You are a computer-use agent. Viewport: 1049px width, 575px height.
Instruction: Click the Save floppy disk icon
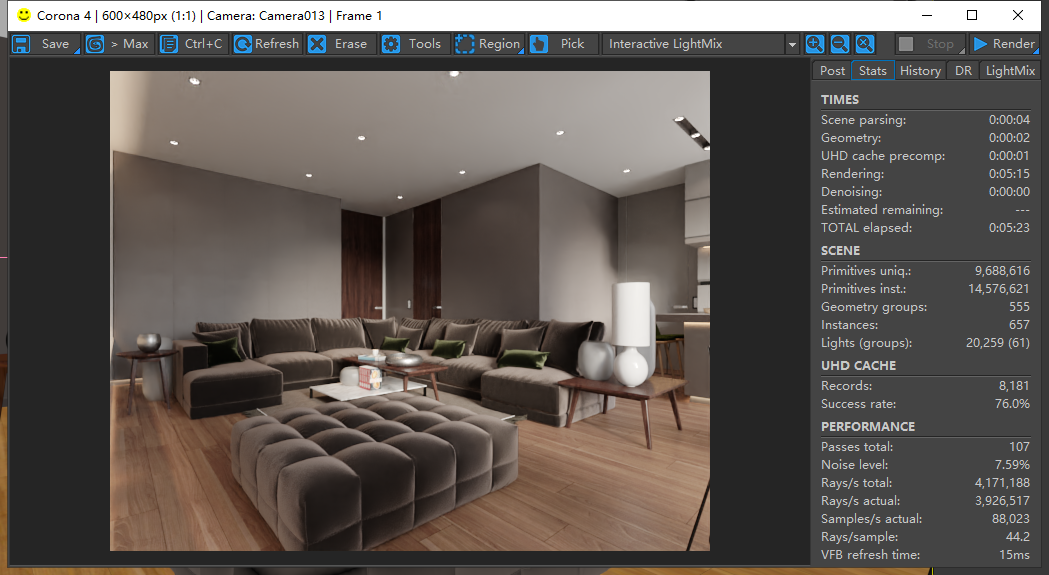(x=21, y=44)
